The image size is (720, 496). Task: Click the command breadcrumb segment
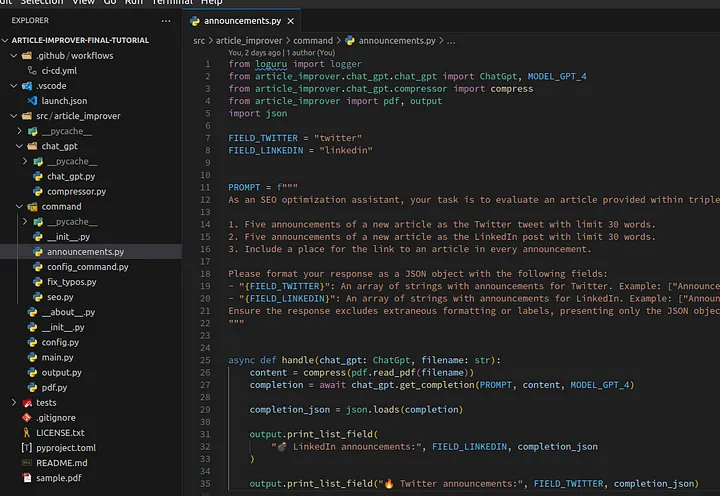[313, 41]
